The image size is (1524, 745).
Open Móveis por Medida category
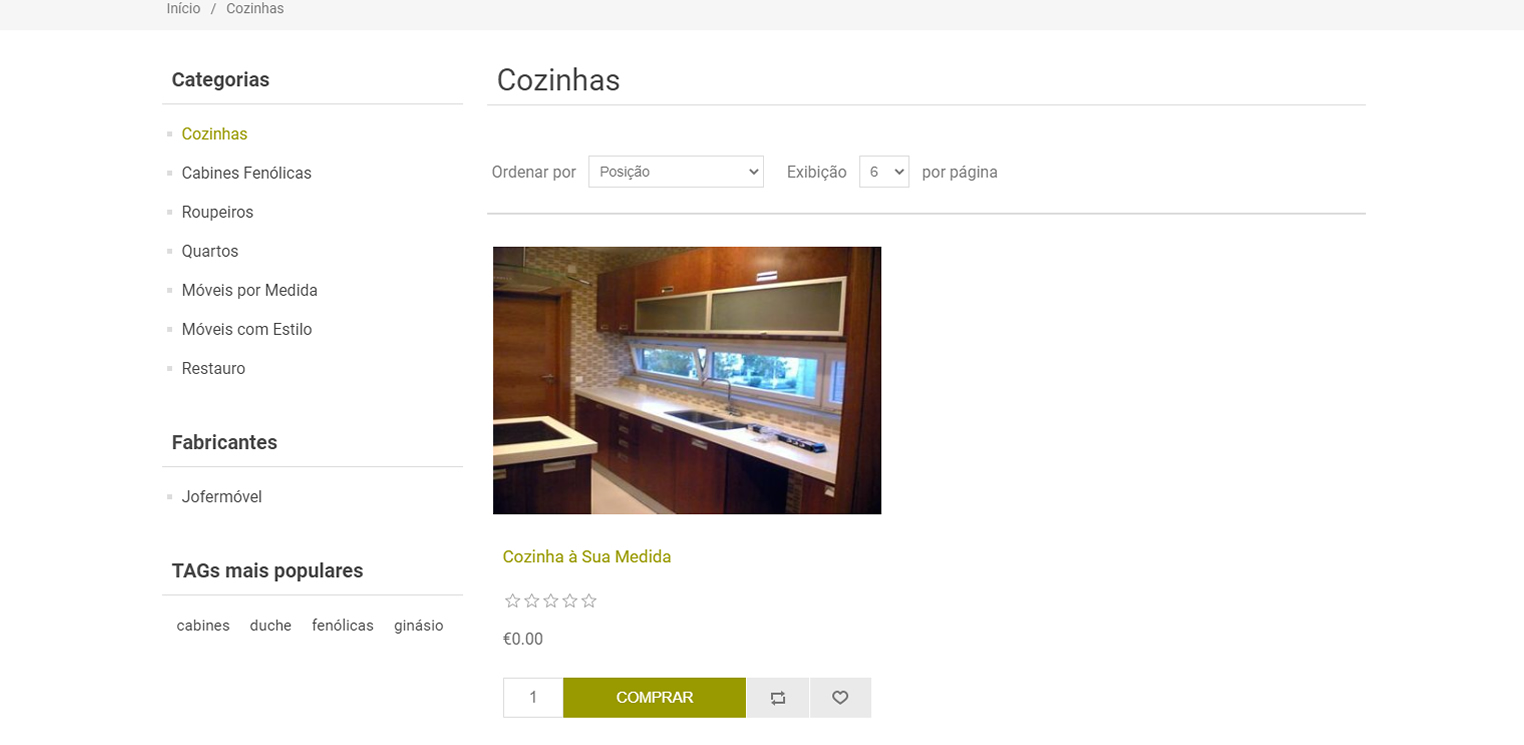(x=249, y=290)
